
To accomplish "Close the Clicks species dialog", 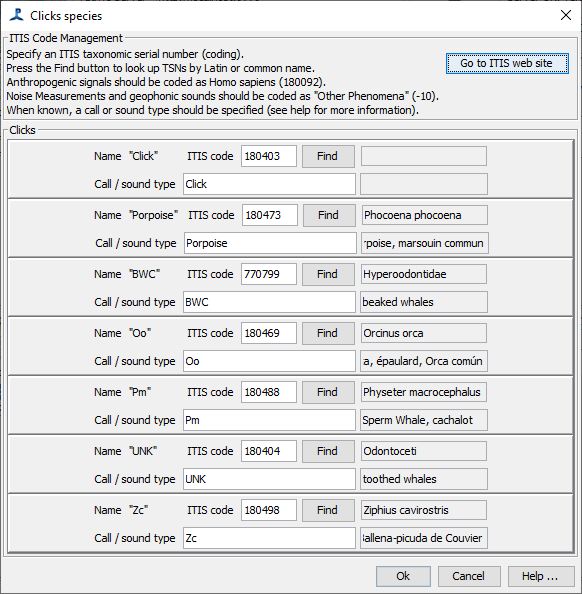I will click(x=566, y=15).
